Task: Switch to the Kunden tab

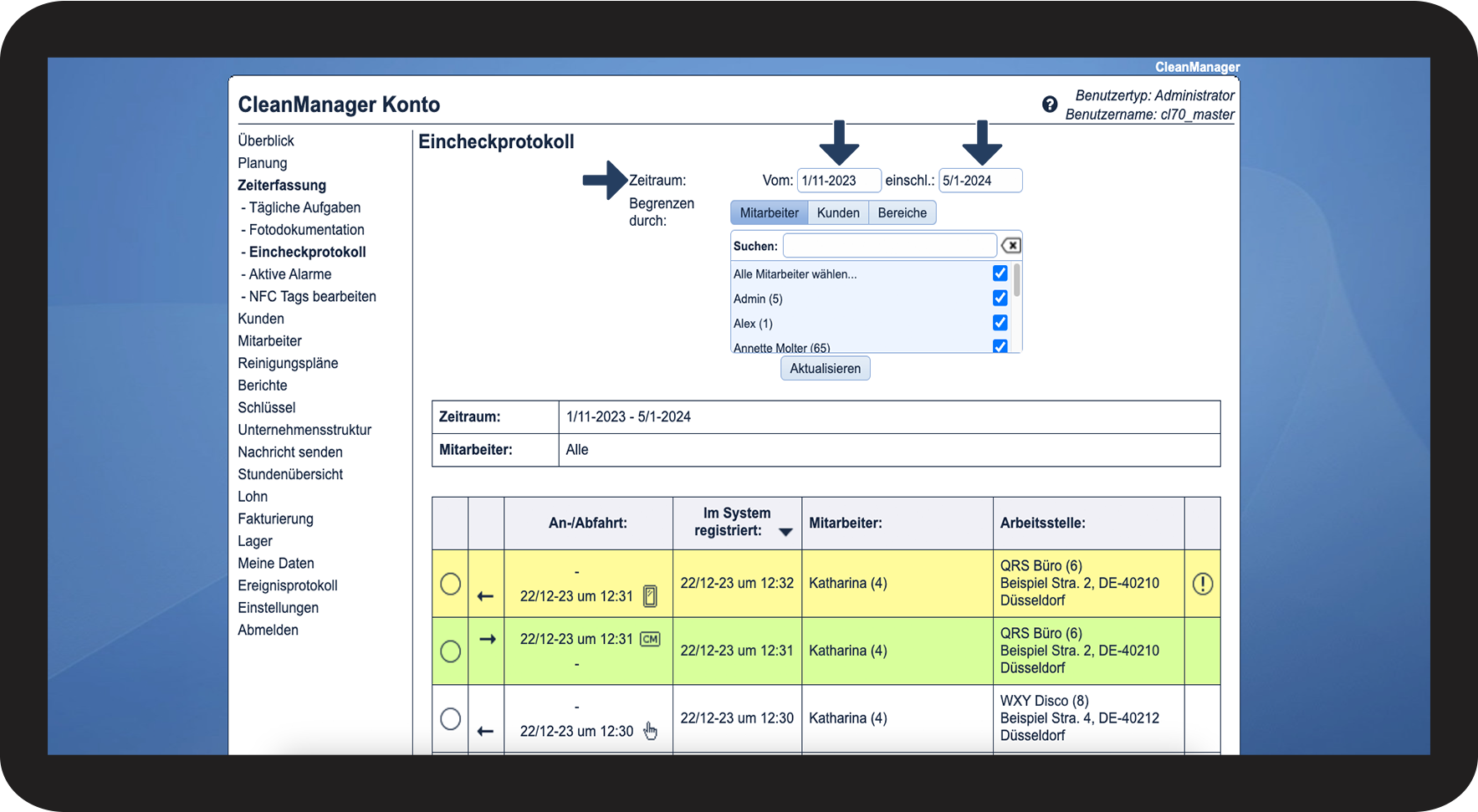Action: pos(838,213)
